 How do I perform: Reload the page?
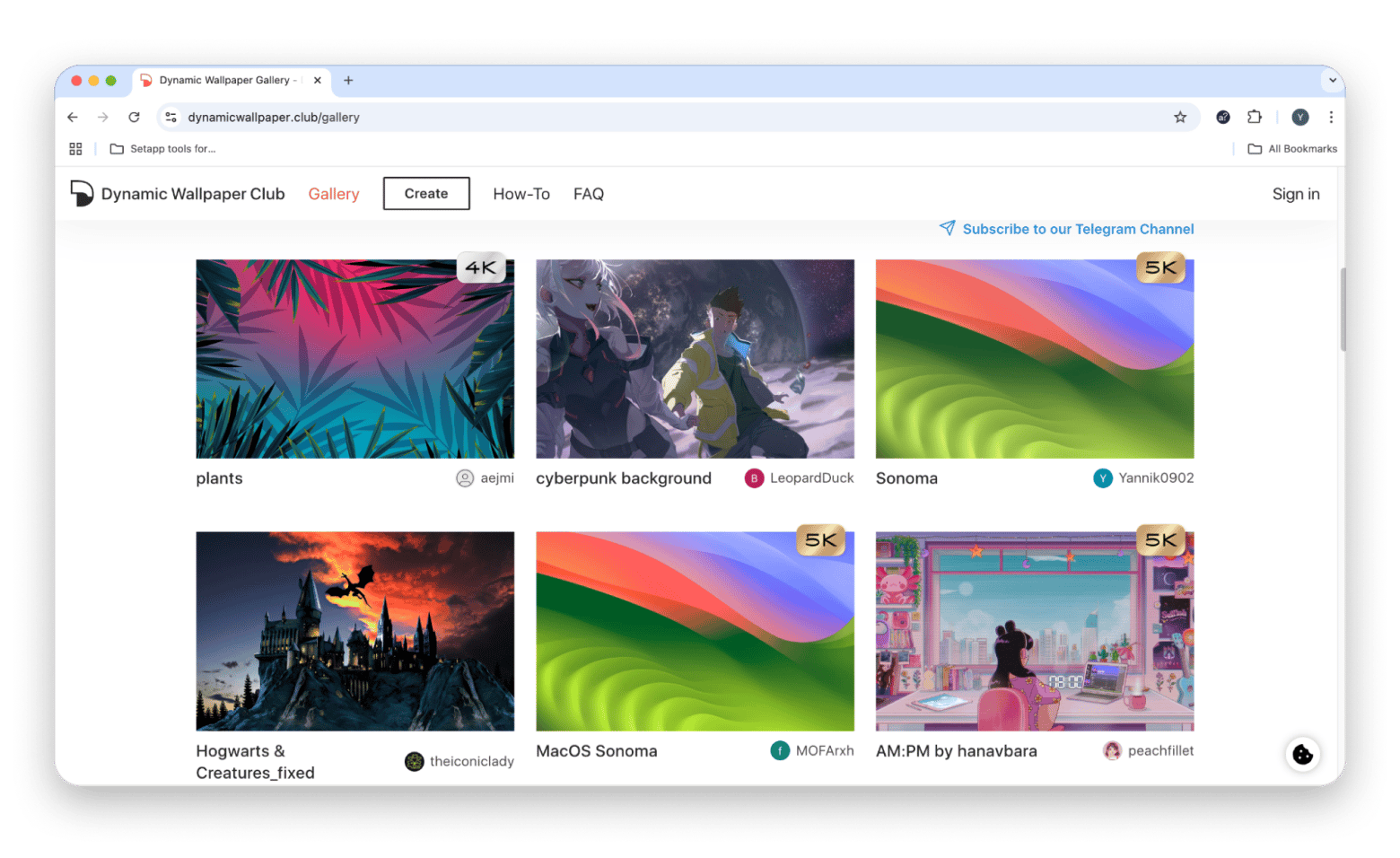click(134, 118)
